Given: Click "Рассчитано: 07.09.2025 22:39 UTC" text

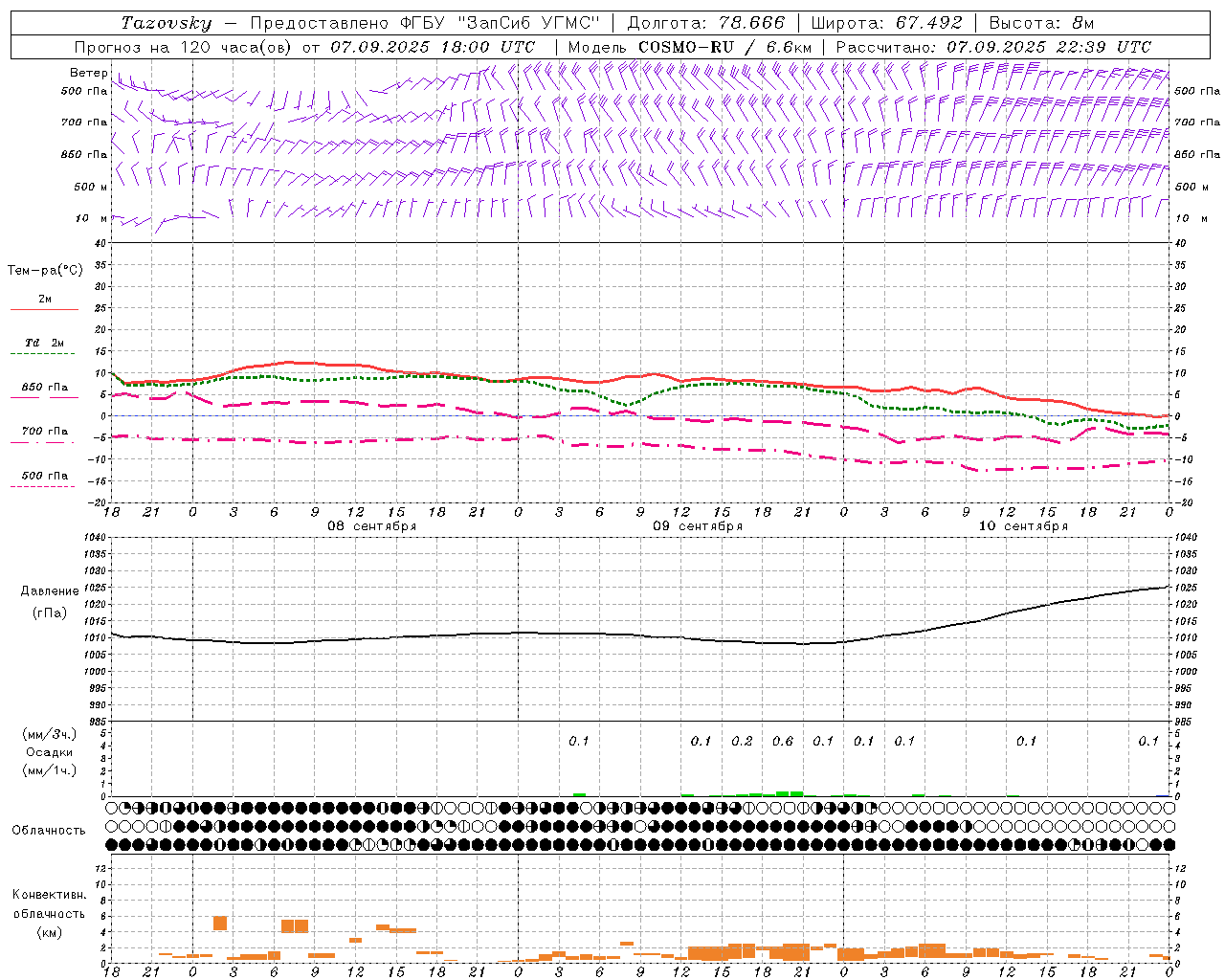Looking at the screenshot, I should pyautogui.click(x=993, y=47).
